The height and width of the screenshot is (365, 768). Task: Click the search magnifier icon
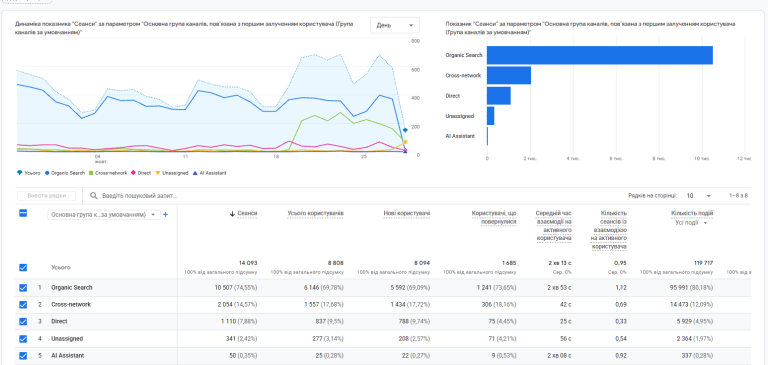pyautogui.click(x=94, y=196)
